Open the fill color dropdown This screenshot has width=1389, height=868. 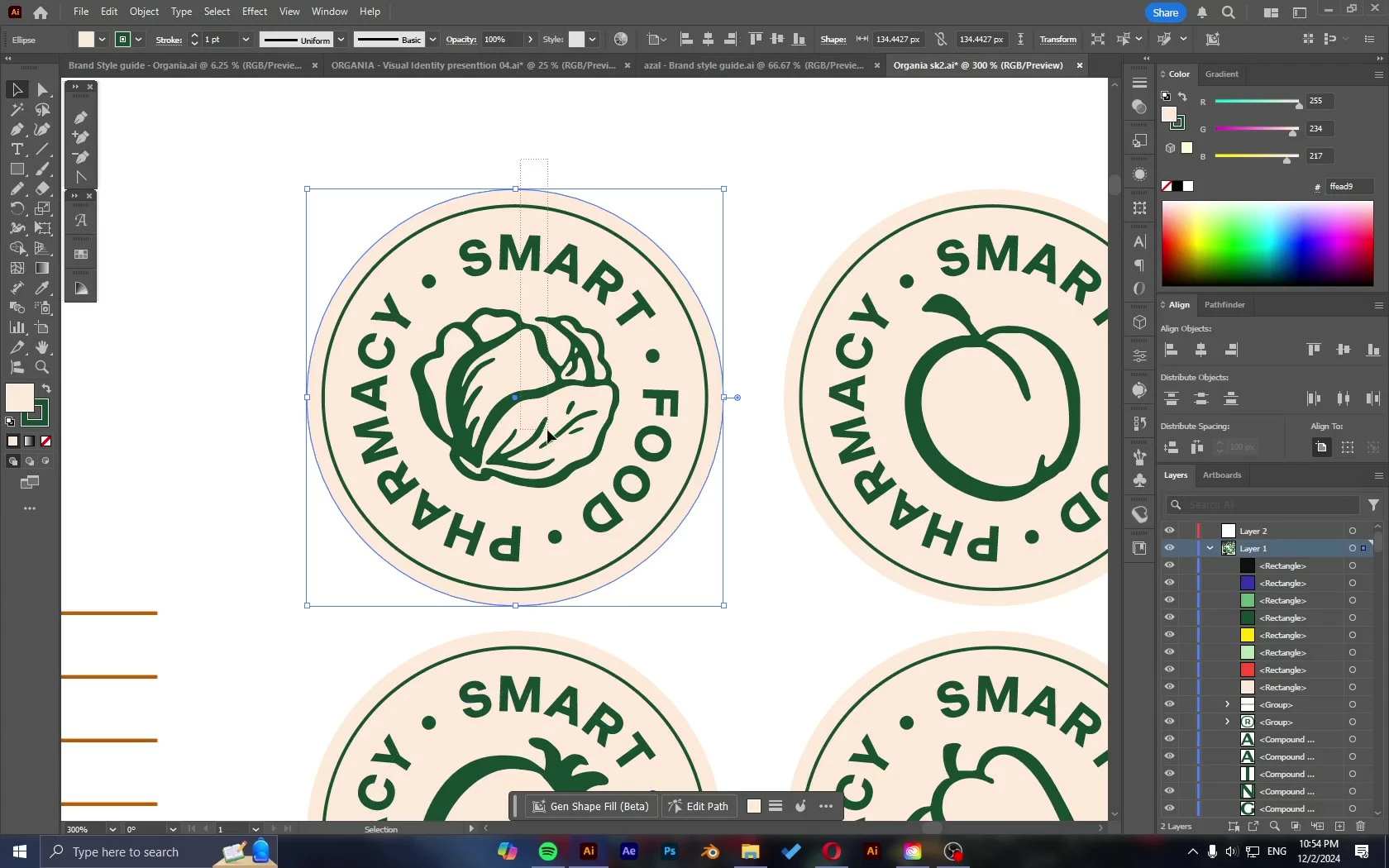click(x=102, y=40)
